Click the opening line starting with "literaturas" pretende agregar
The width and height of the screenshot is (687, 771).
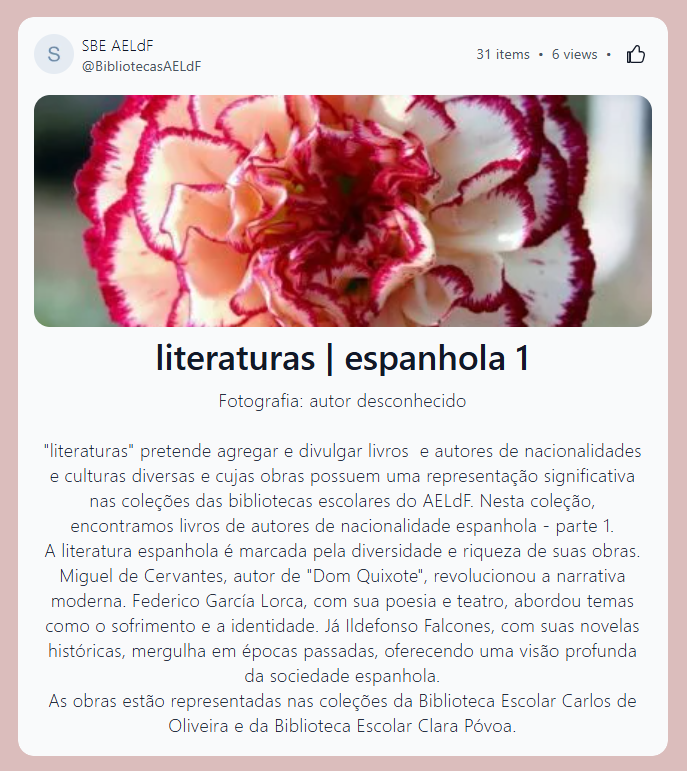342,451
